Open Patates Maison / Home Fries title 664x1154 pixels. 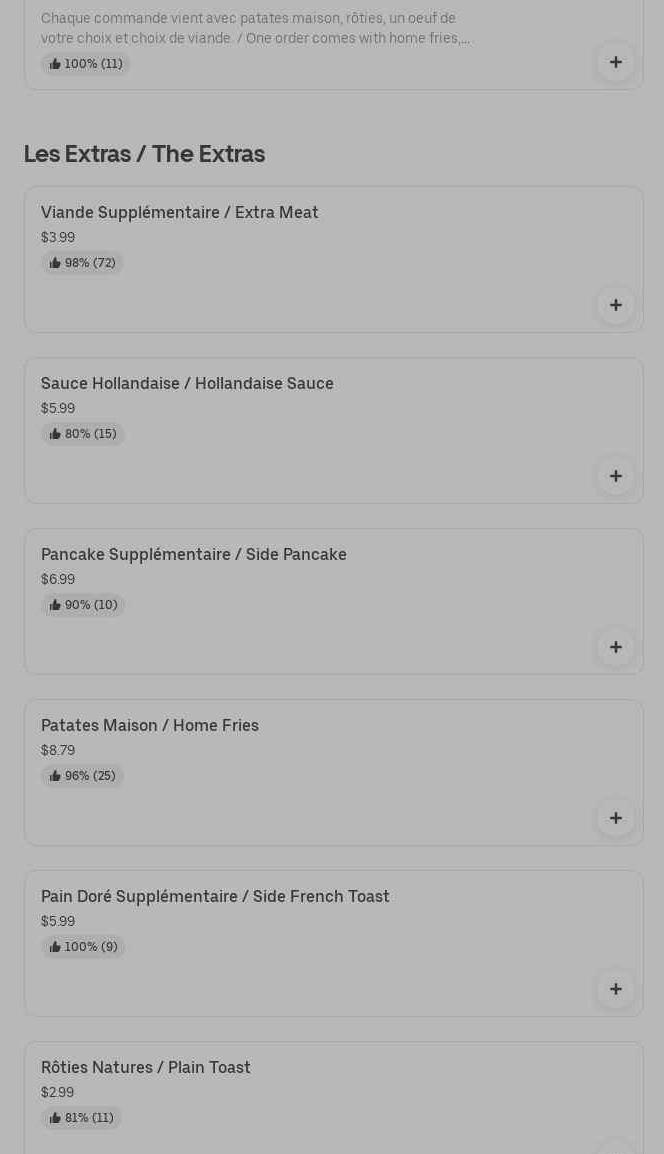pos(150,725)
